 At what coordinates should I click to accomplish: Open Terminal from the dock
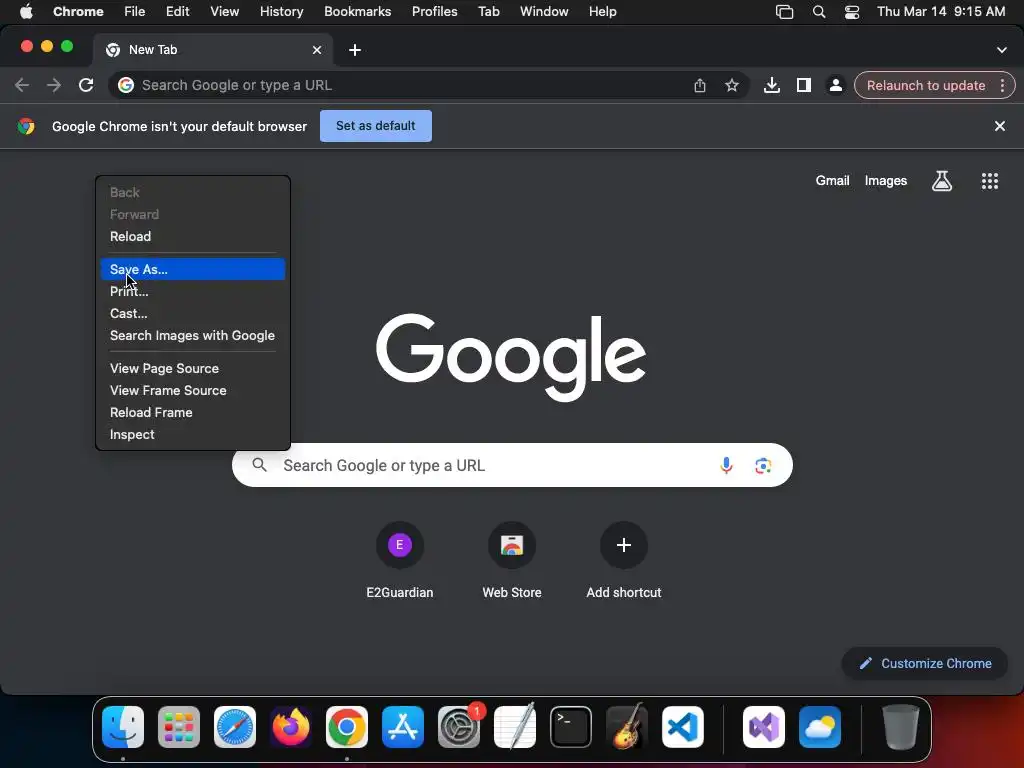[x=571, y=727]
